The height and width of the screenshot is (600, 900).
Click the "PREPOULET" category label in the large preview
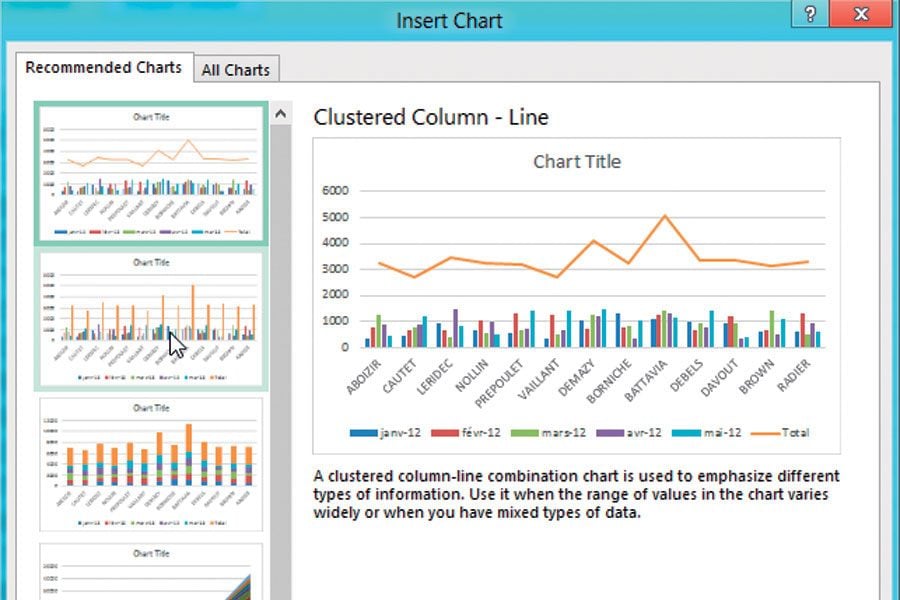499,384
